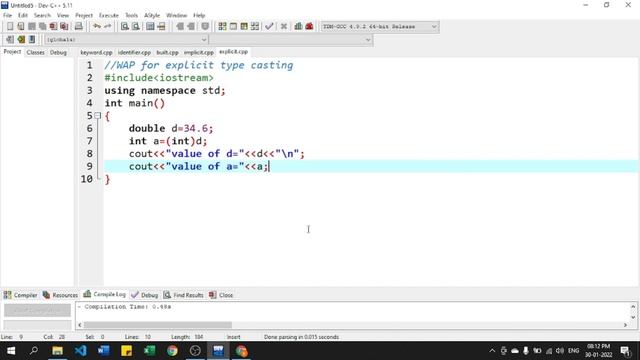Viewport: 640px width, 360px height.
Task: Click the Save file toolbar icon
Action: coord(31,27)
